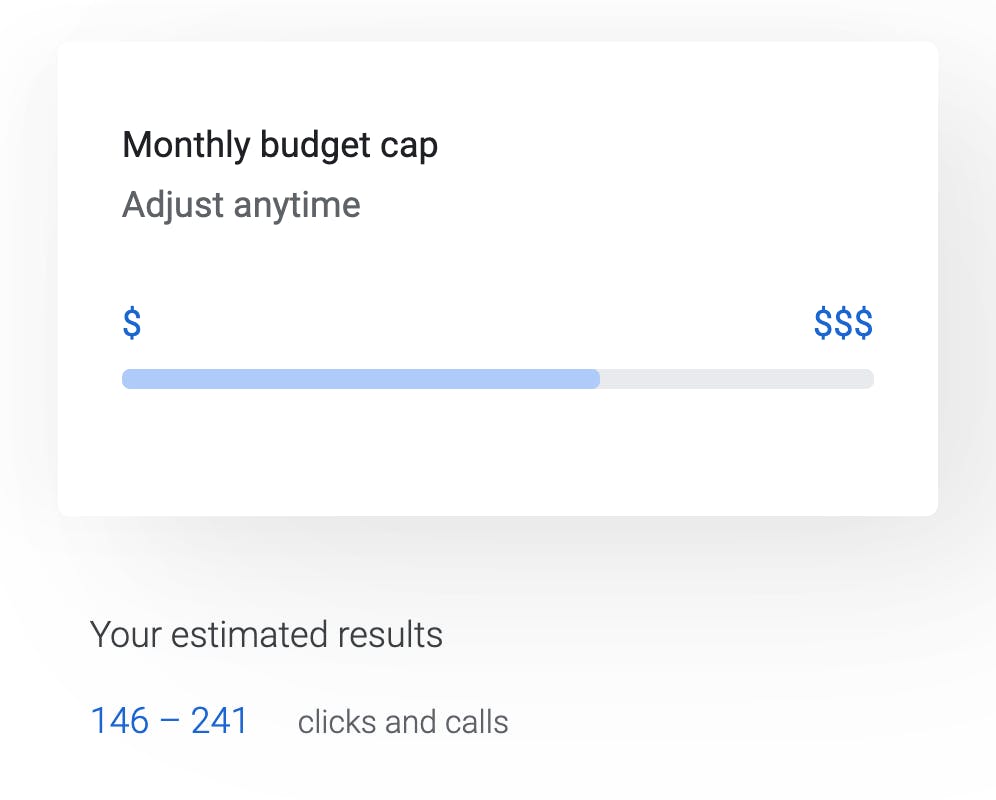Click the "Monthly budget cap" heading
The width and height of the screenshot is (996, 800).
[280, 146]
